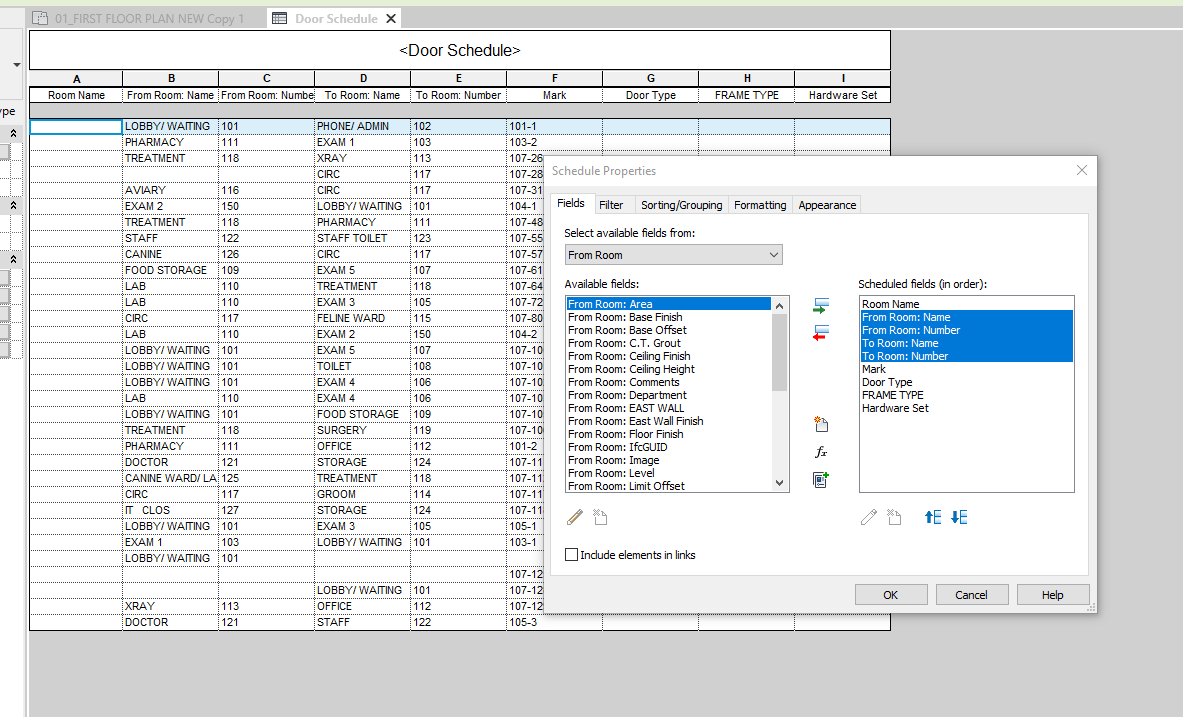Image resolution: width=1183 pixels, height=717 pixels.
Task: Go to the Appearance tab
Action: pos(827,205)
